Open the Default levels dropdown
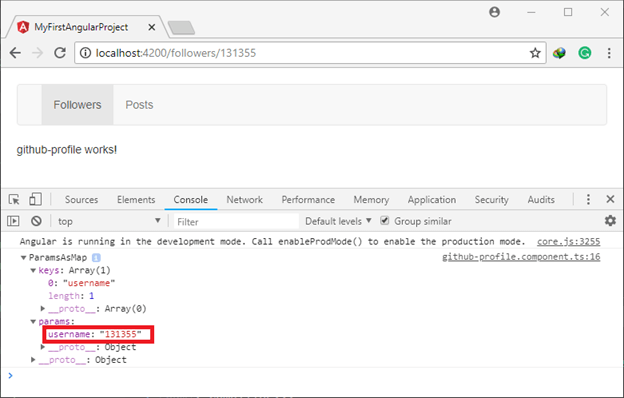This screenshot has width=624, height=398. 338,221
